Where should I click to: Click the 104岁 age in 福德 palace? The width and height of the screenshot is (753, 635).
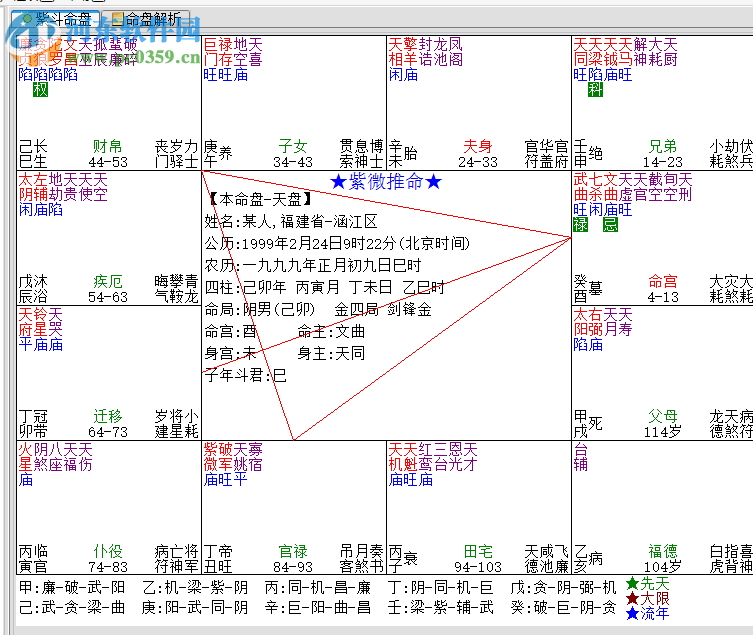coord(663,566)
